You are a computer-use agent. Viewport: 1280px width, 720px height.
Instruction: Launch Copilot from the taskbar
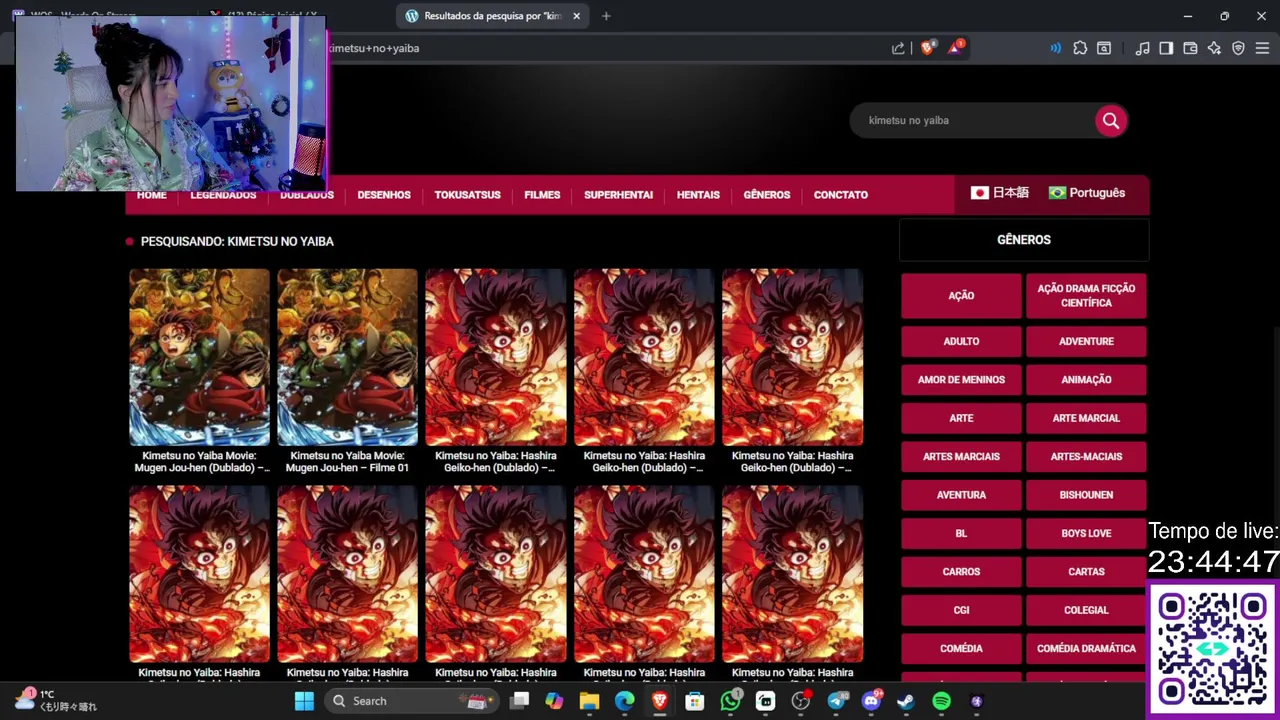(x=554, y=701)
